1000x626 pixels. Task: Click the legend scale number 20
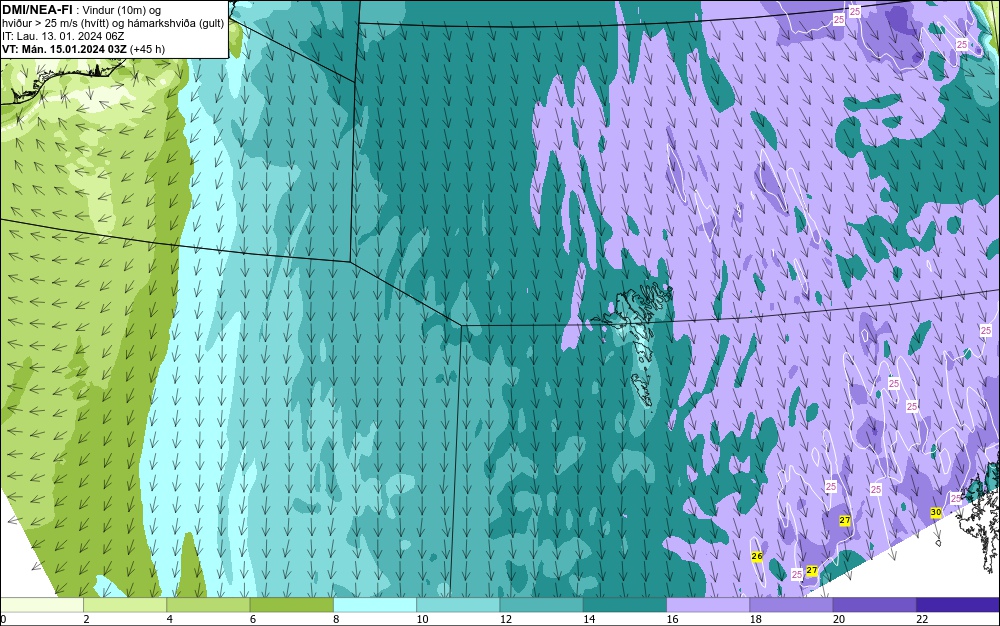coord(839,619)
